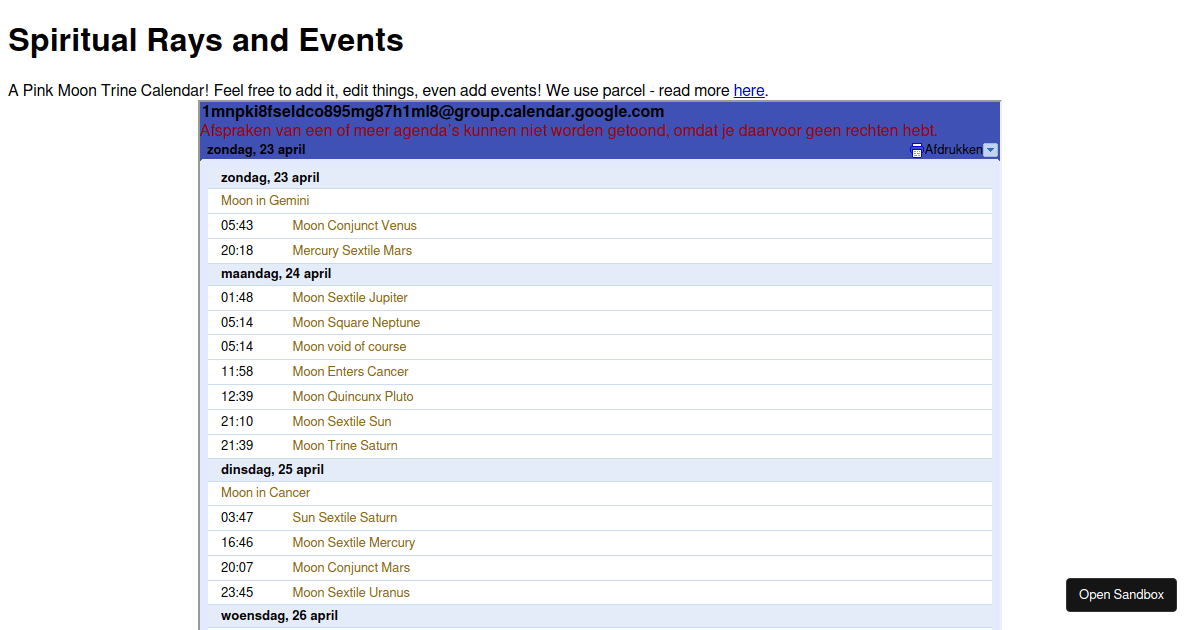Image resolution: width=1200 pixels, height=630 pixels.
Task: Open the "here" link about parcel
Action: [x=748, y=90]
